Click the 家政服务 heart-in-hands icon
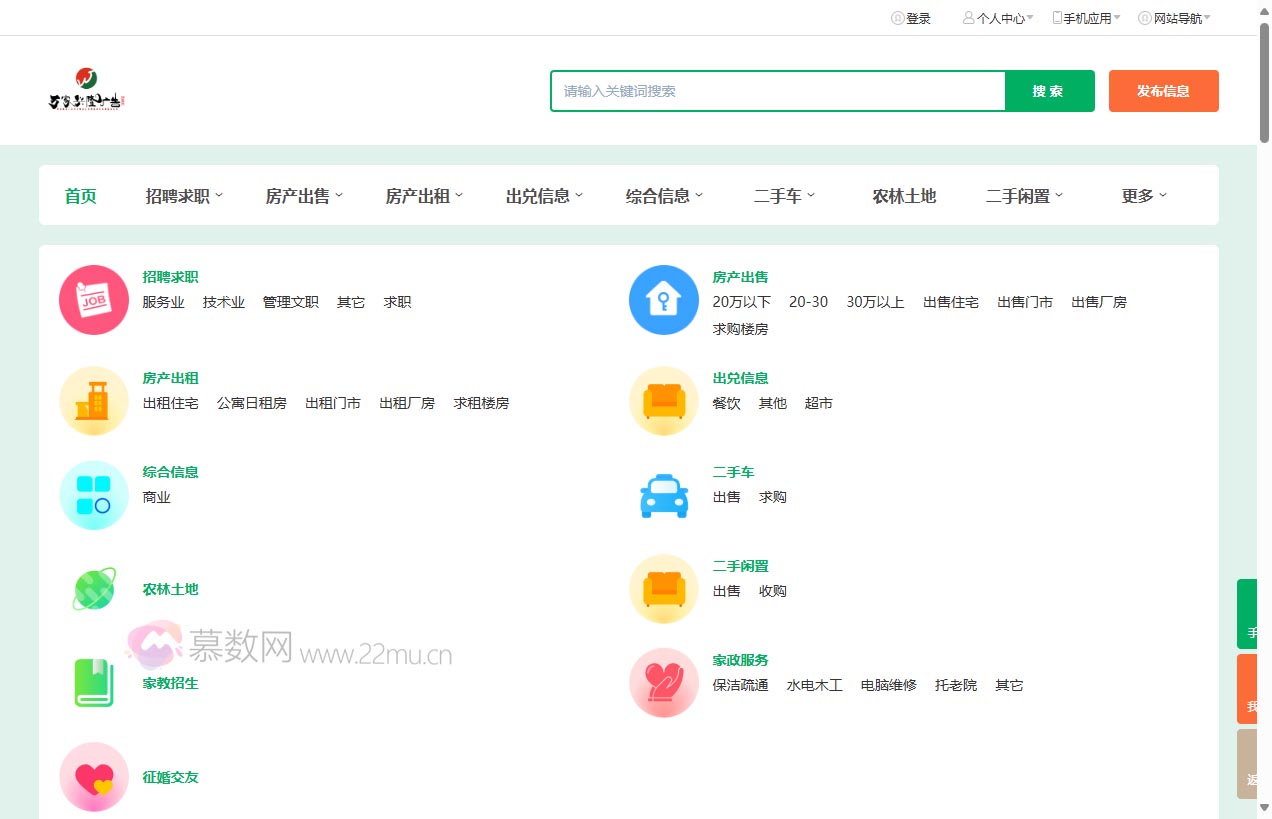Viewport: 1272px width, 819px height. 663,682
